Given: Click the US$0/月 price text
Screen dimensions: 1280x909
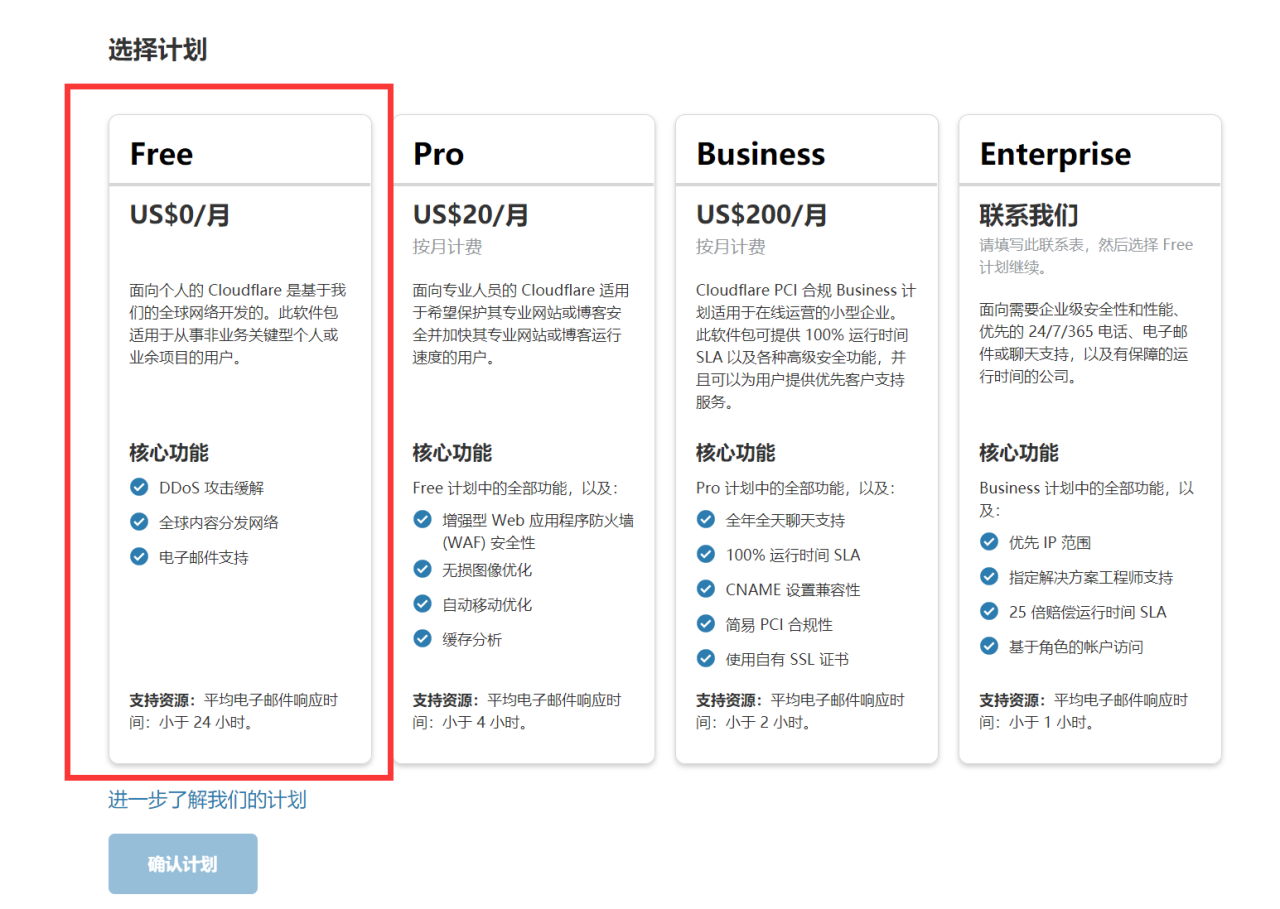Looking at the screenshot, I should click(x=180, y=215).
